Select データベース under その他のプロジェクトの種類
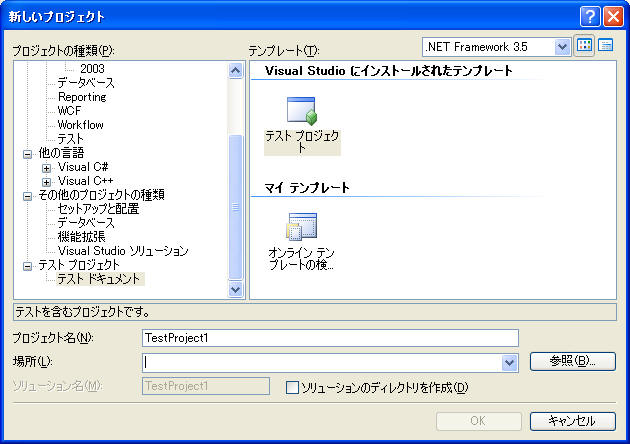 click(86, 223)
